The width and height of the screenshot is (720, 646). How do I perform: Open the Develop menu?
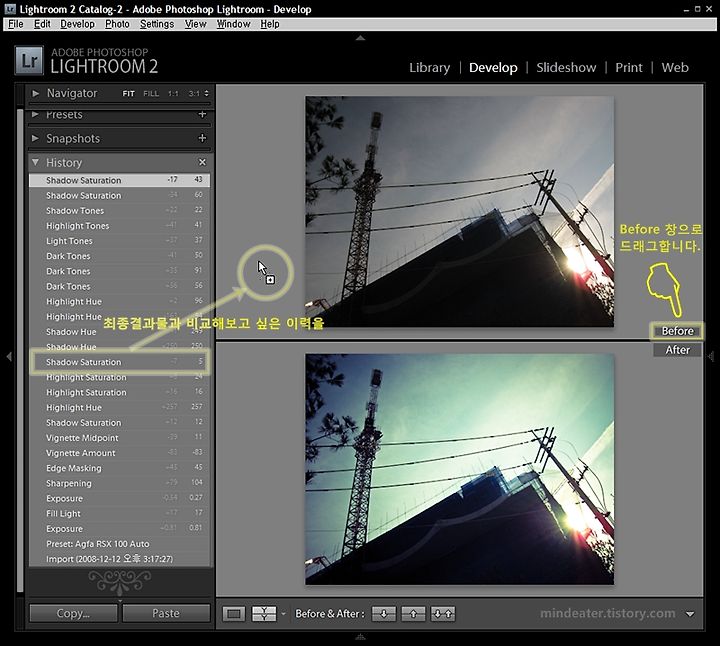77,24
